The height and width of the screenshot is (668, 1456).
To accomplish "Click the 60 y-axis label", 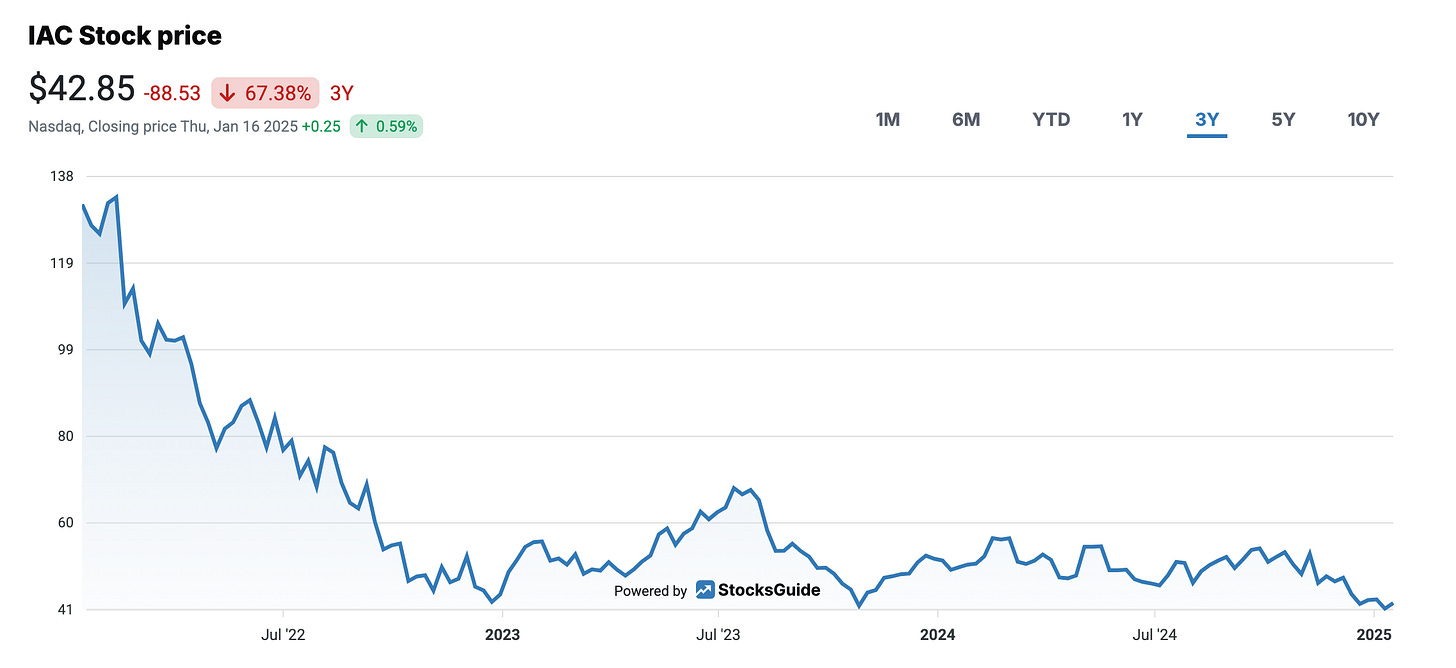I will [x=65, y=523].
